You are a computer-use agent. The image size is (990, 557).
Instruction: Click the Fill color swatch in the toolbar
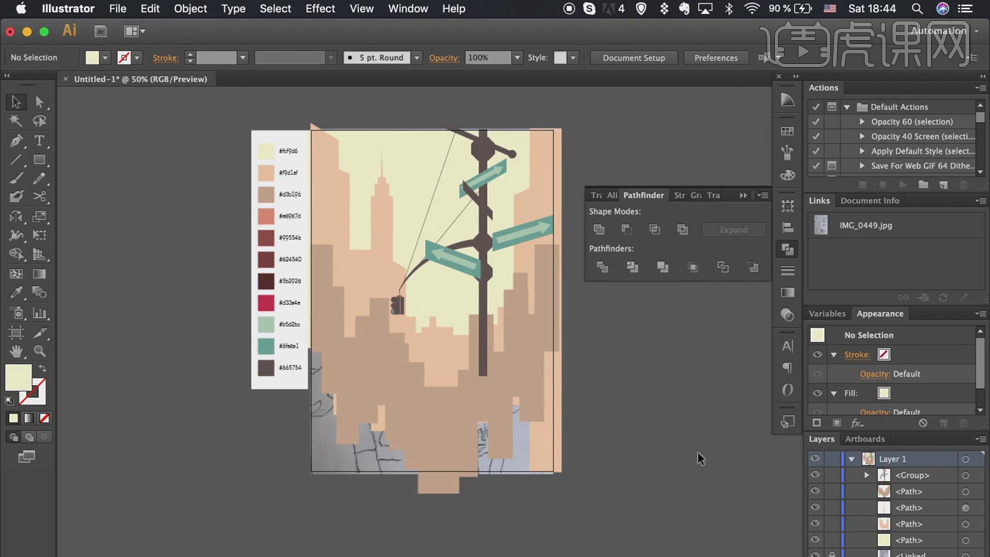pos(18,377)
